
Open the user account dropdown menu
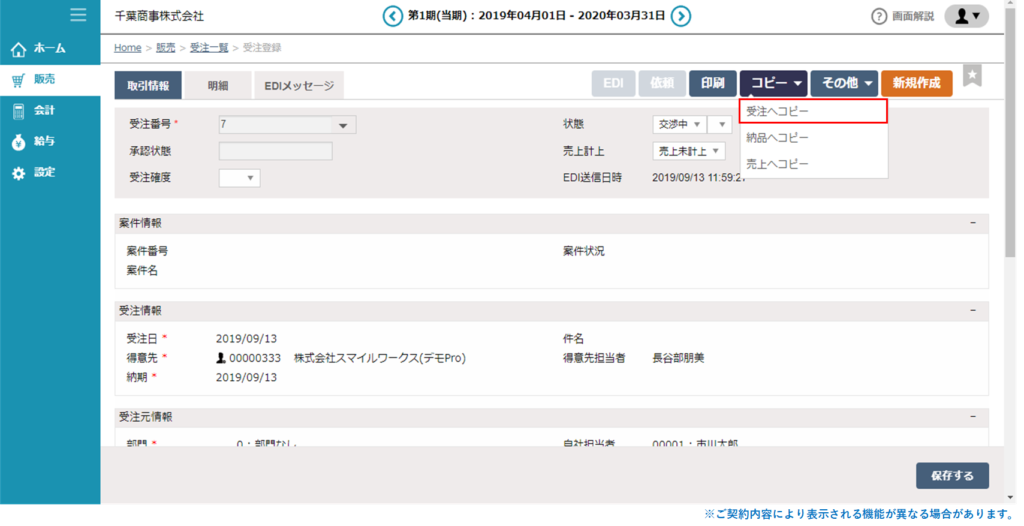(x=967, y=16)
